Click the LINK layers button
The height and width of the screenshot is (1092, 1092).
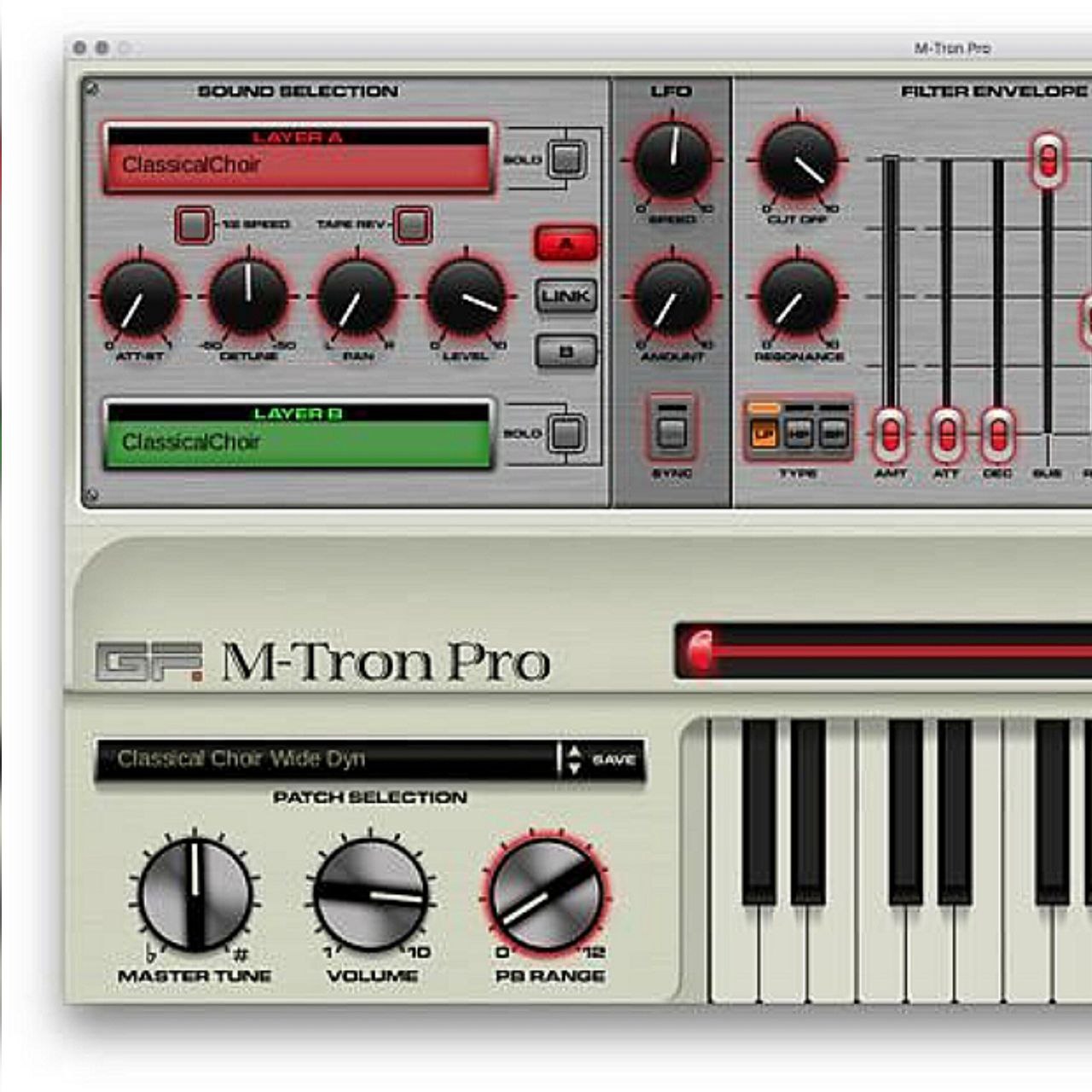pos(566,297)
